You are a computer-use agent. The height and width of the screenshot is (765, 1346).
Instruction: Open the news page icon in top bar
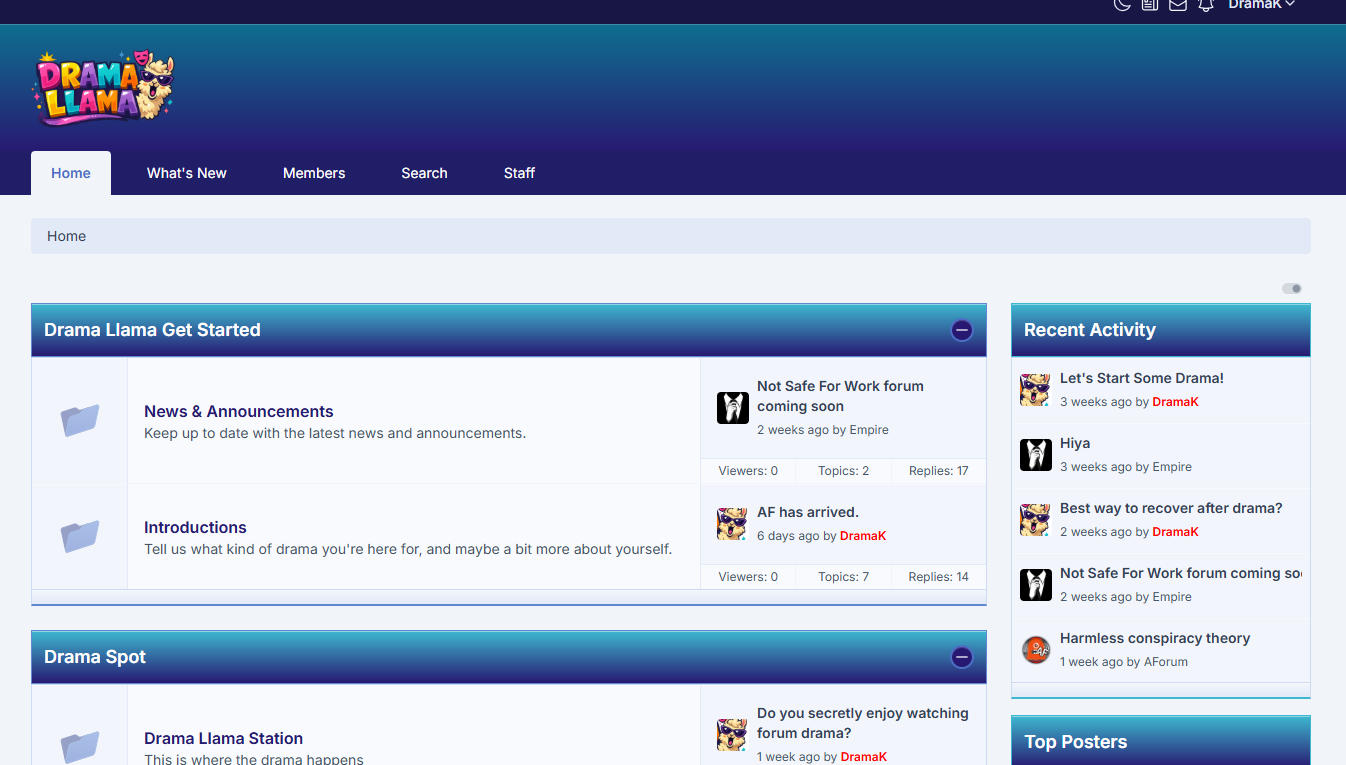[1150, 5]
